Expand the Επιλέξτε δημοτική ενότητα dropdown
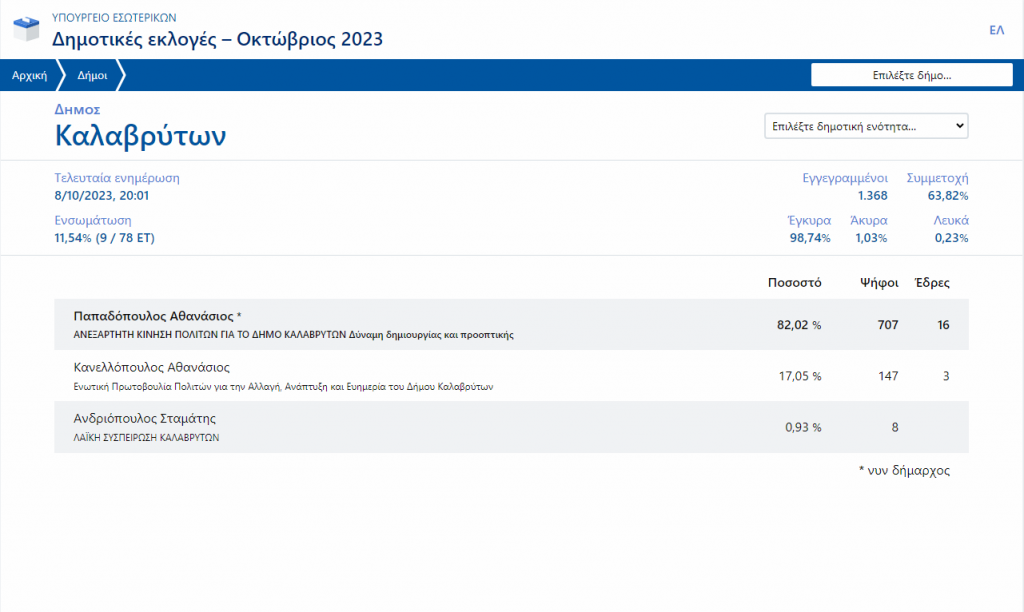Screen dimensions: 1024x612 [866, 126]
